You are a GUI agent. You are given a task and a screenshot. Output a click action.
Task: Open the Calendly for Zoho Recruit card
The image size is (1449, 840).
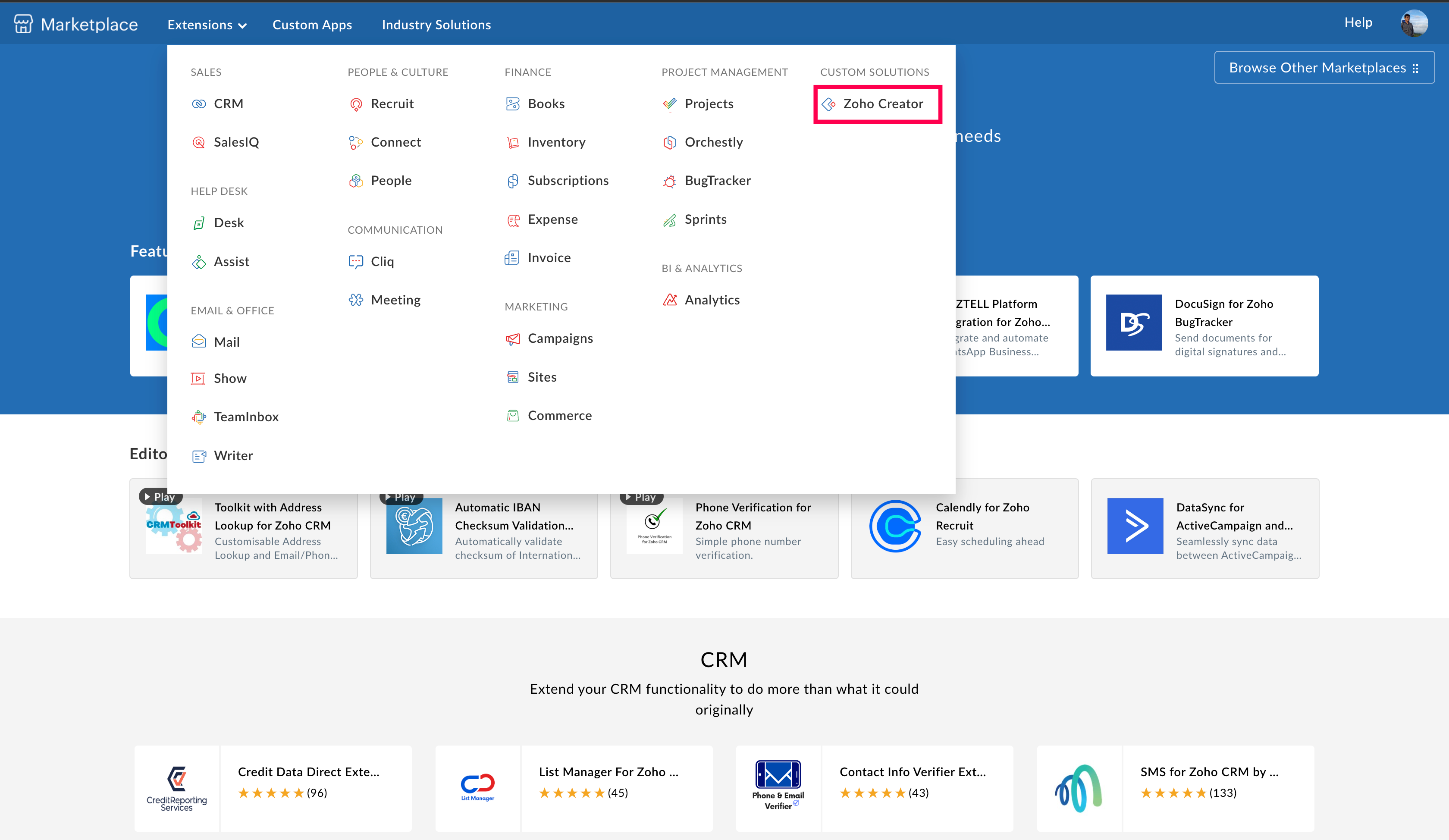[964, 528]
